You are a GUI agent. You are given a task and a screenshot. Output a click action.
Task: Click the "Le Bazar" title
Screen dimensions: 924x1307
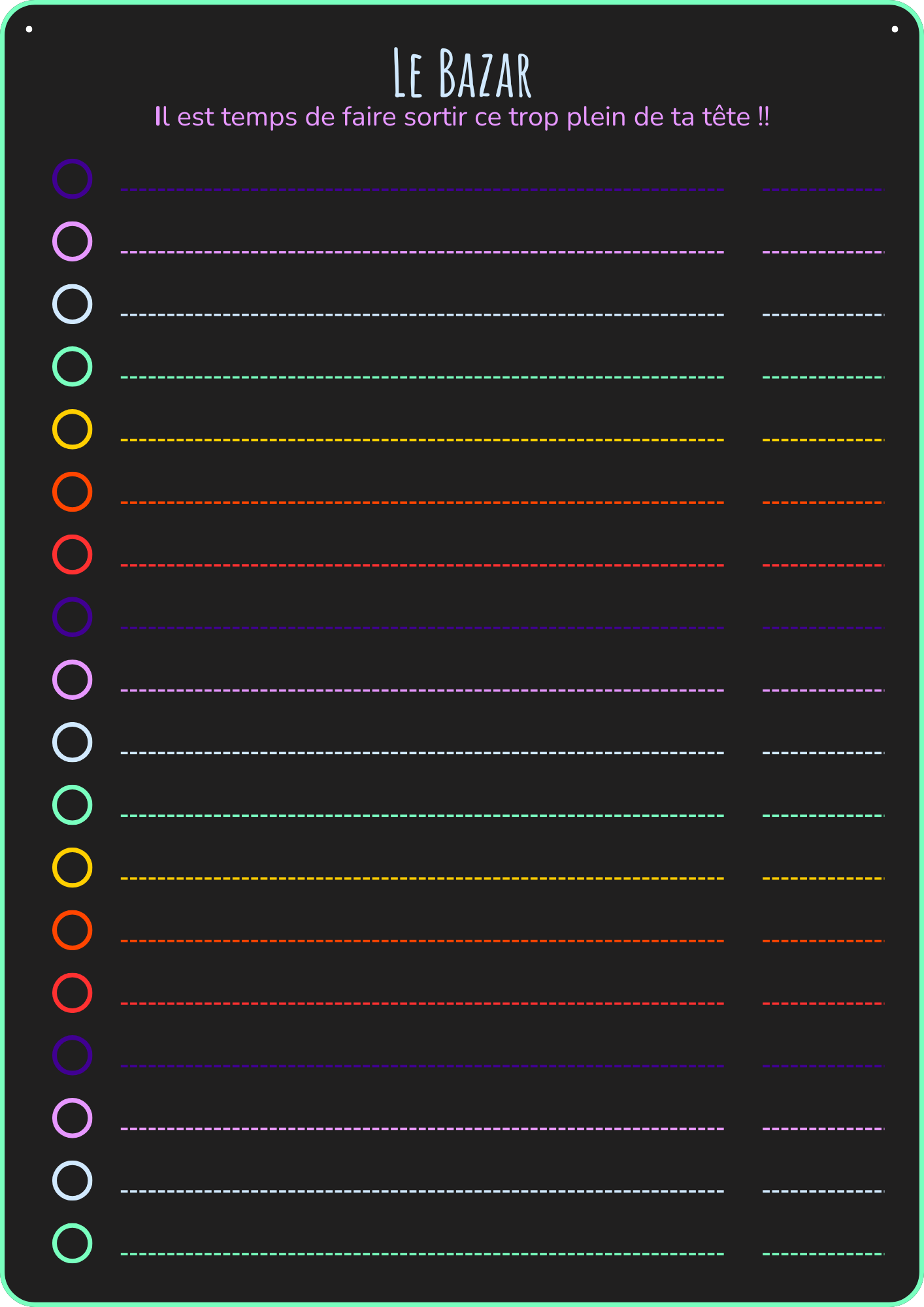coord(462,73)
